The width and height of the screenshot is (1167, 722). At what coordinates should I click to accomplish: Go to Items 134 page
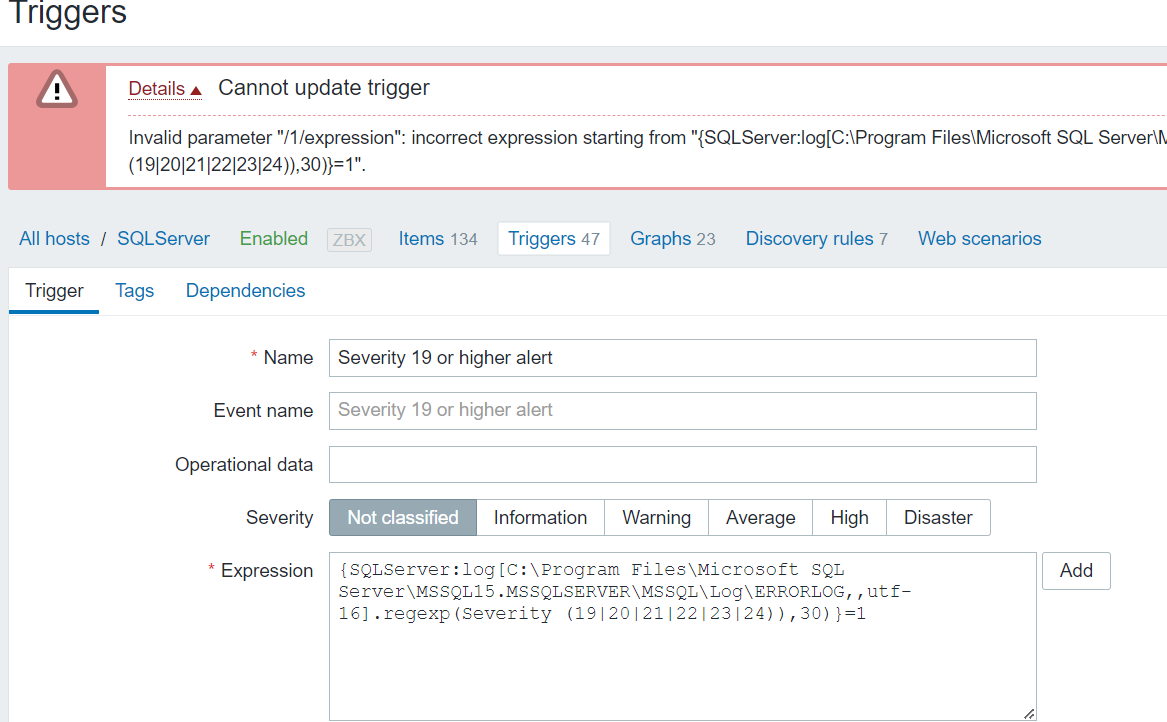[x=438, y=239]
